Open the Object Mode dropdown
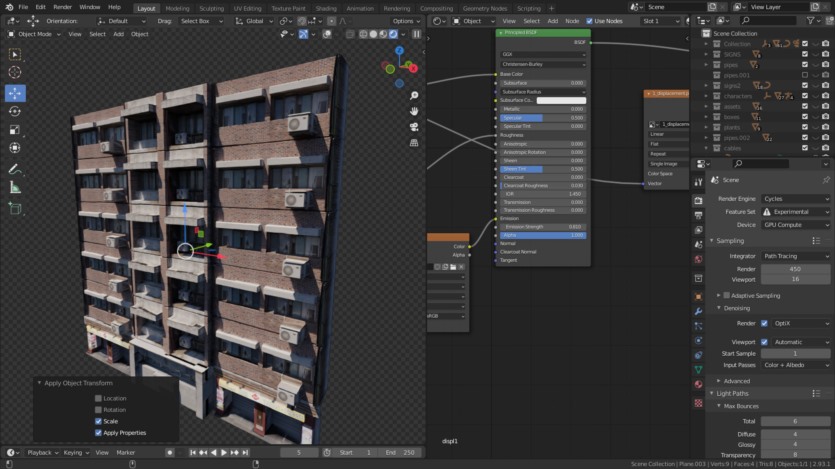The image size is (835, 469). (35, 34)
